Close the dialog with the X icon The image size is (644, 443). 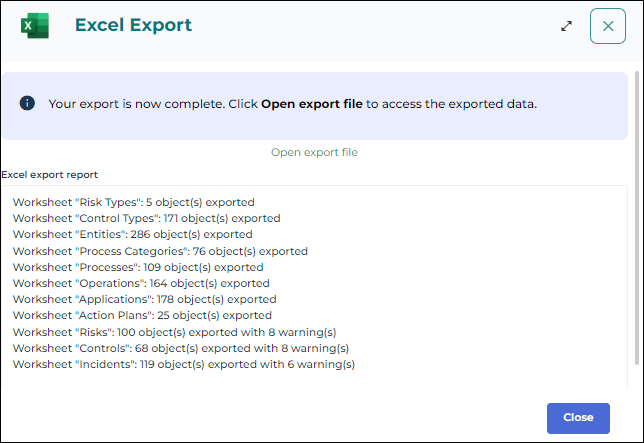607,26
